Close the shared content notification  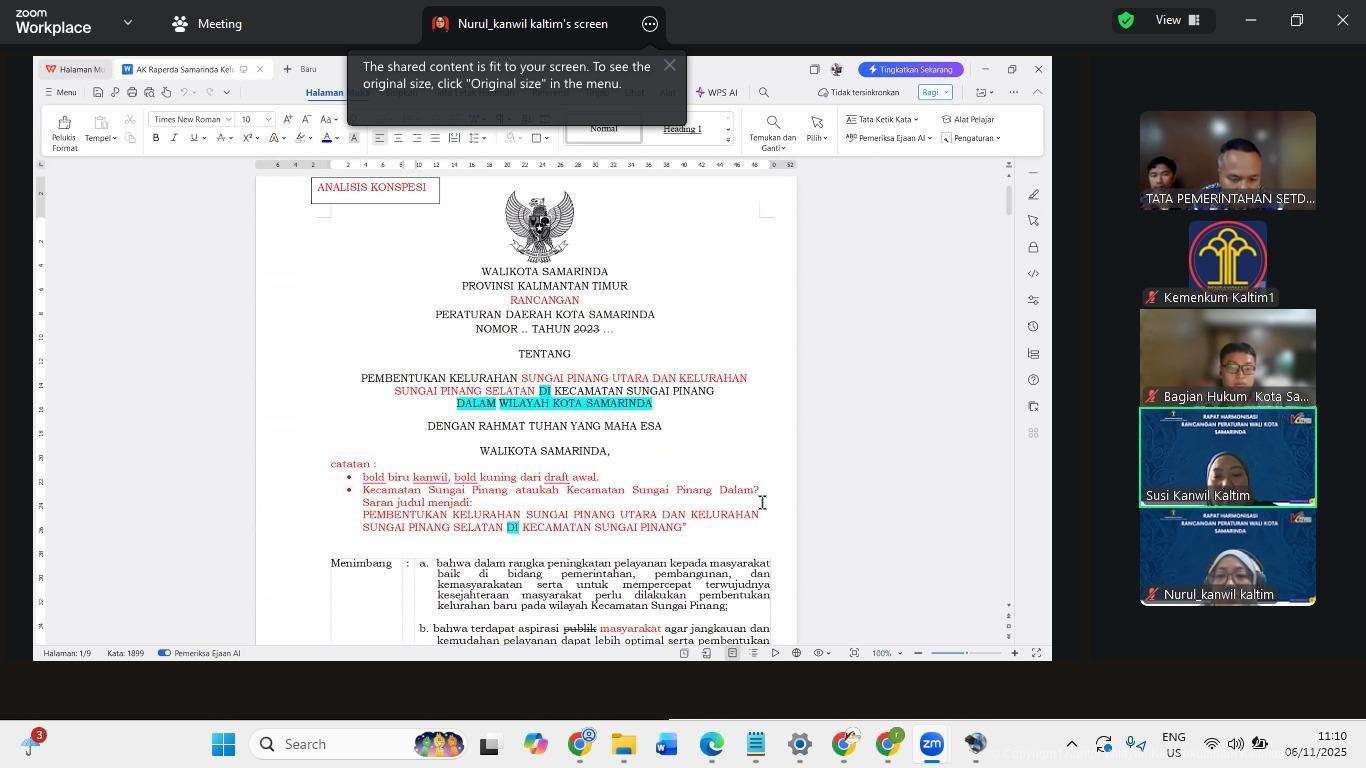point(669,65)
